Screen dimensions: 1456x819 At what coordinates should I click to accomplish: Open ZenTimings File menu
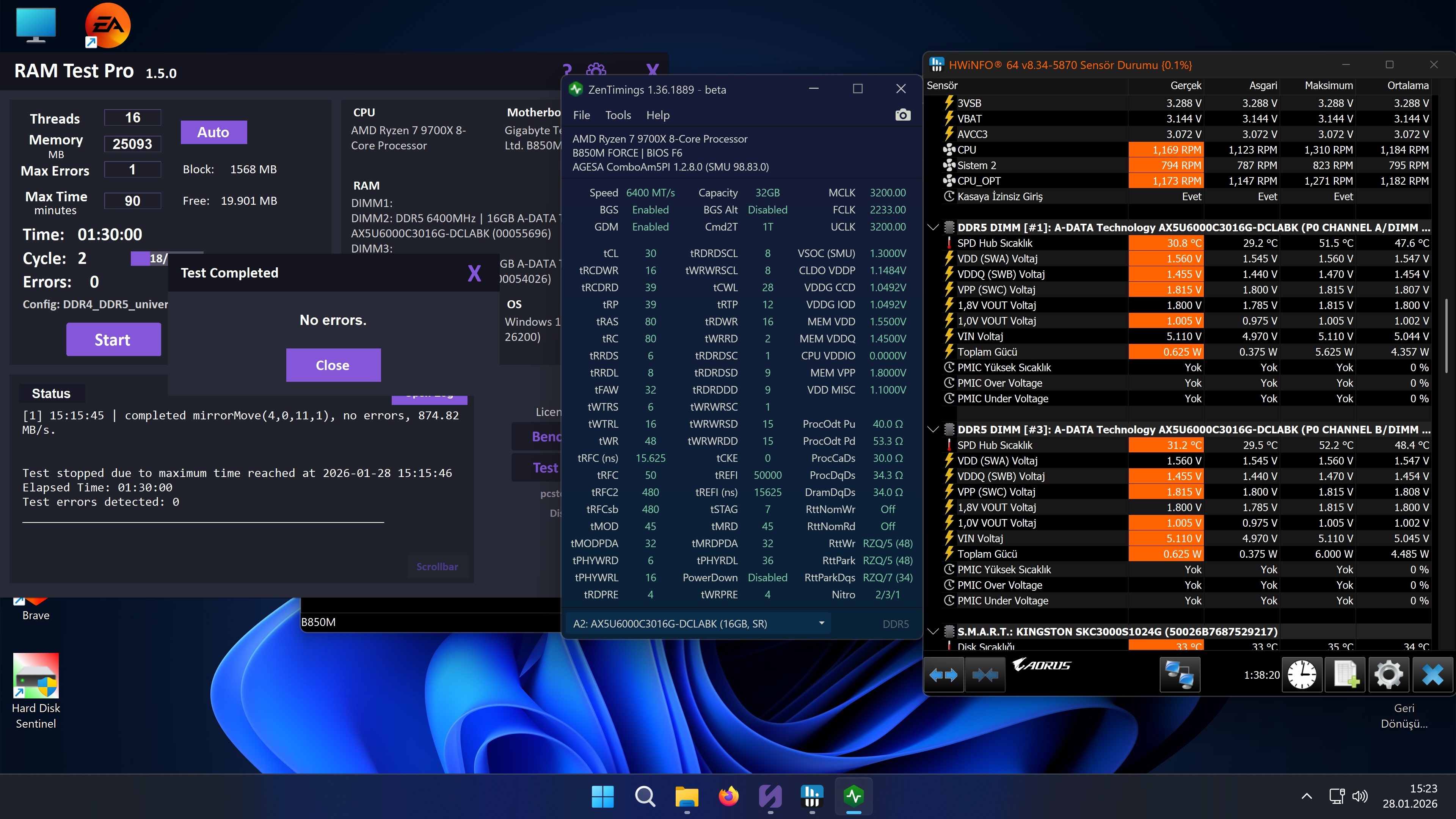point(582,115)
